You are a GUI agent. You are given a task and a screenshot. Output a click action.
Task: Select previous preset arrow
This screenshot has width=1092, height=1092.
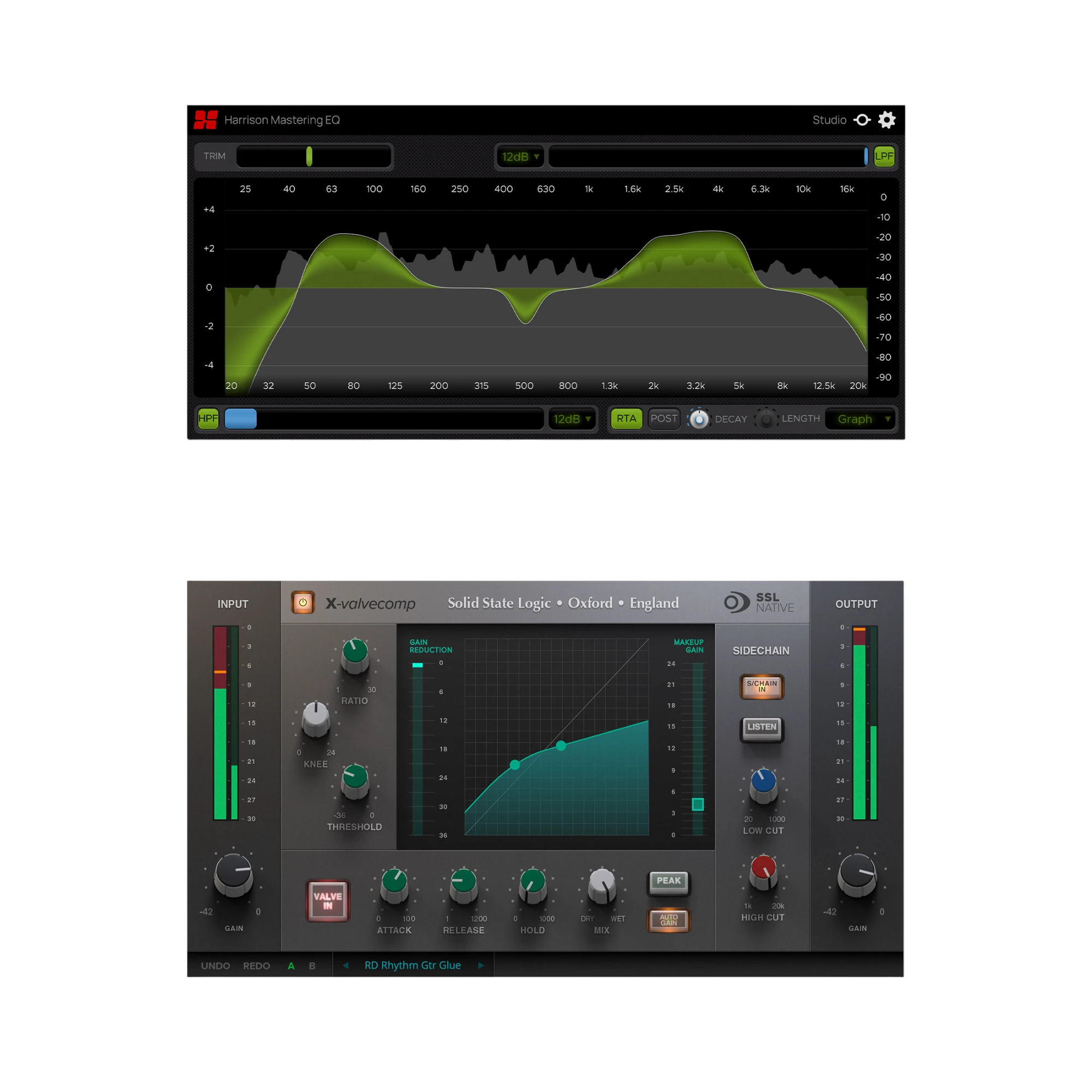[346, 965]
